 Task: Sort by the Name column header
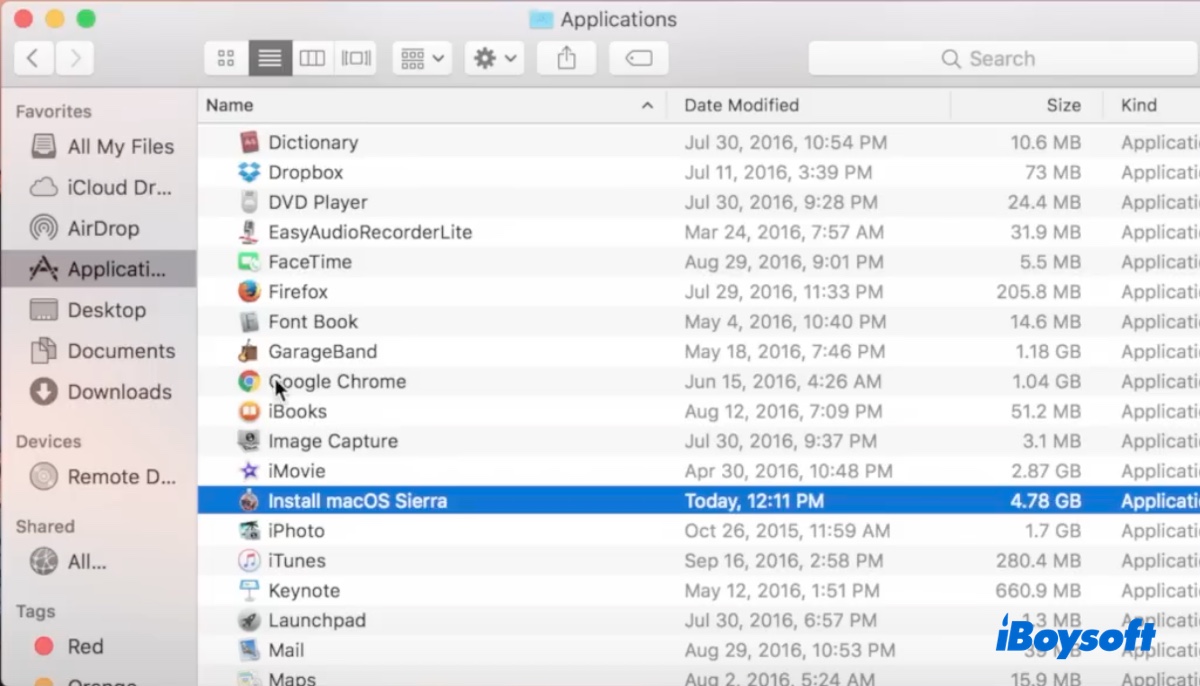coord(230,105)
